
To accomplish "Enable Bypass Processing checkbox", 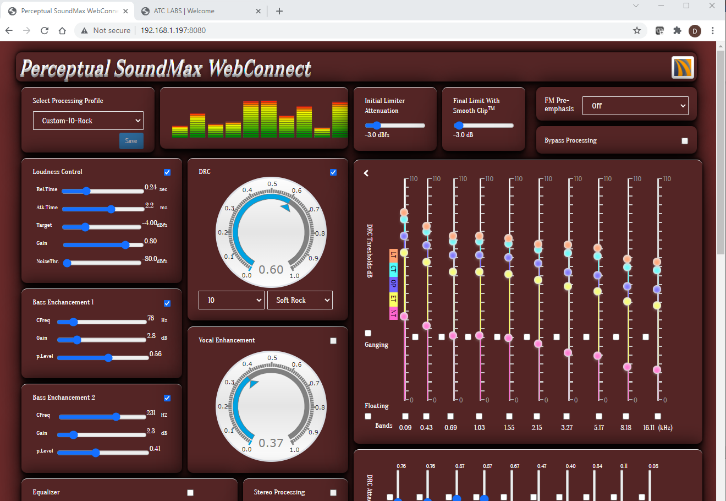I will (685, 141).
